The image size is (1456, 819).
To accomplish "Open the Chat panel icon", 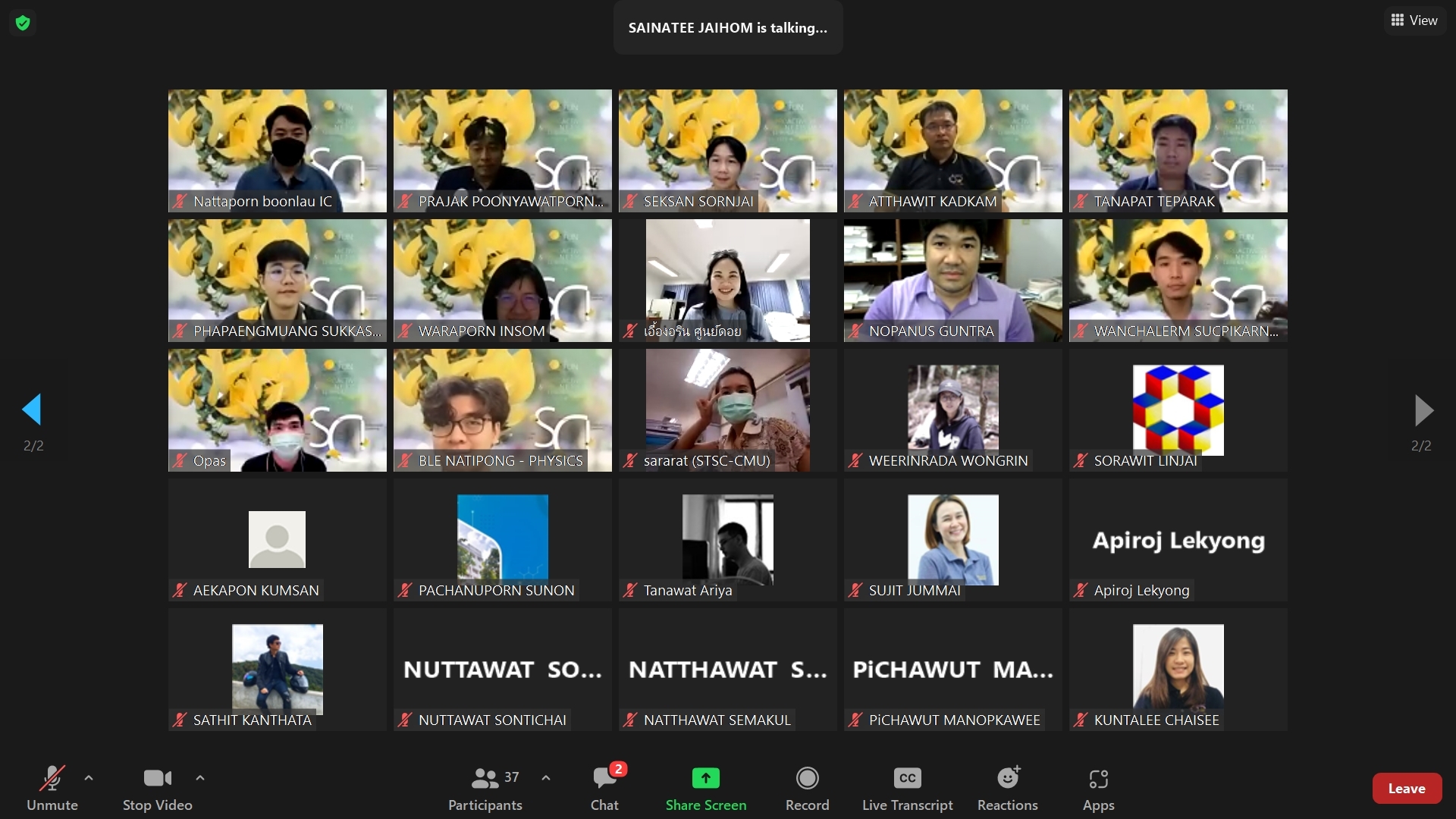I will coord(605,778).
